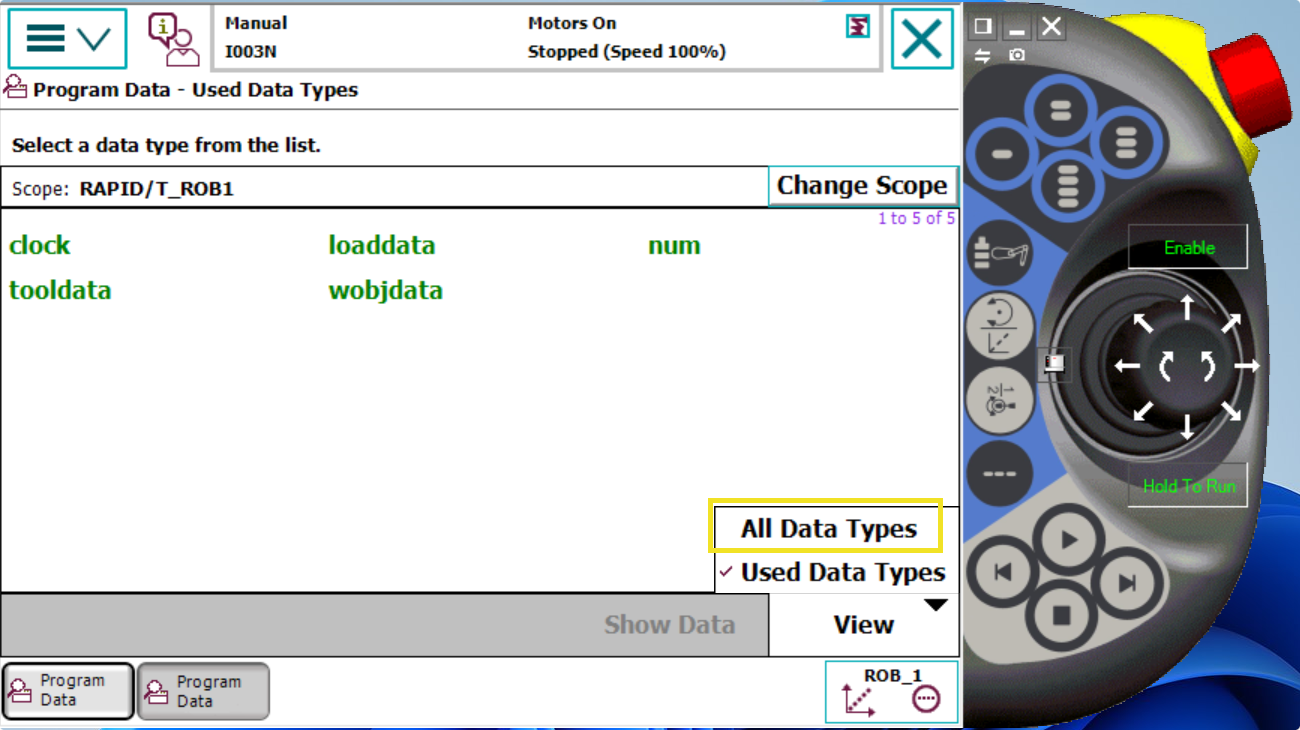Select the clock data type
Image resolution: width=1300 pixels, height=730 pixels.
40,246
